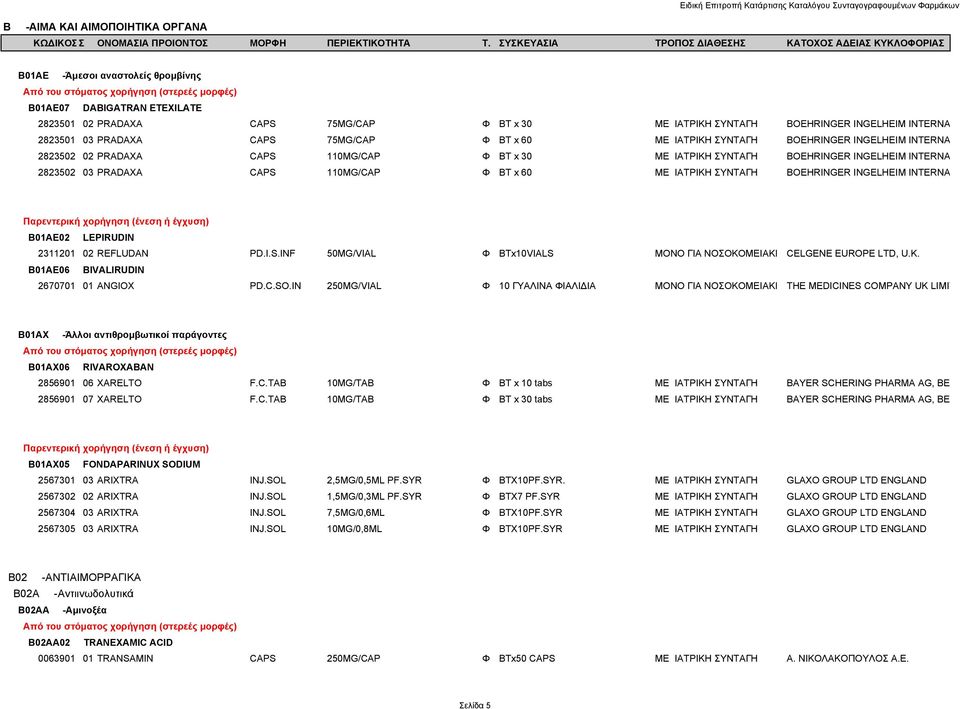The image size is (960, 709).
Task: Click the 2823501 02 PRADAXA row
Action: point(494,124)
